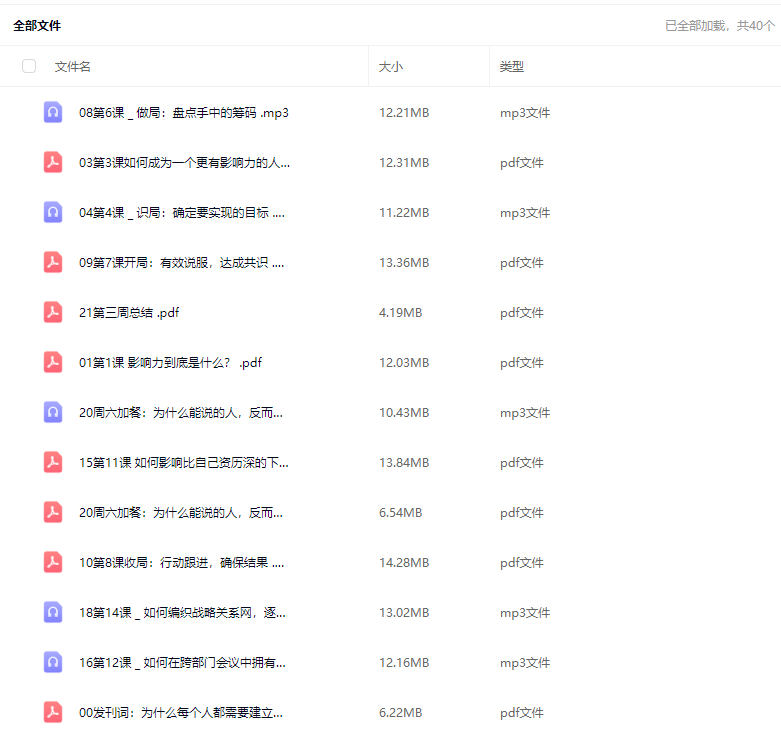The height and width of the screenshot is (732, 781).
Task: Click the mp3 icon for 08第6课 做局
Action: (53, 112)
